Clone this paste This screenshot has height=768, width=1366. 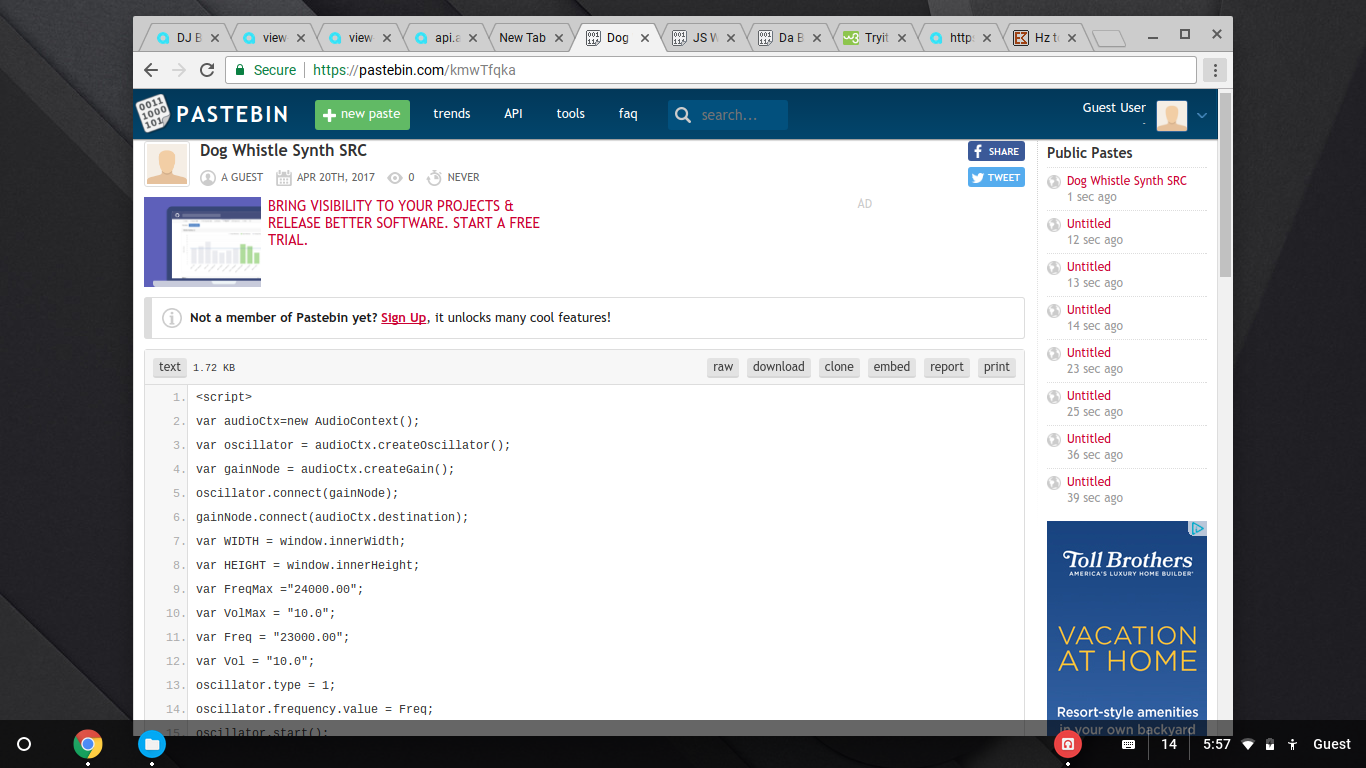(839, 367)
